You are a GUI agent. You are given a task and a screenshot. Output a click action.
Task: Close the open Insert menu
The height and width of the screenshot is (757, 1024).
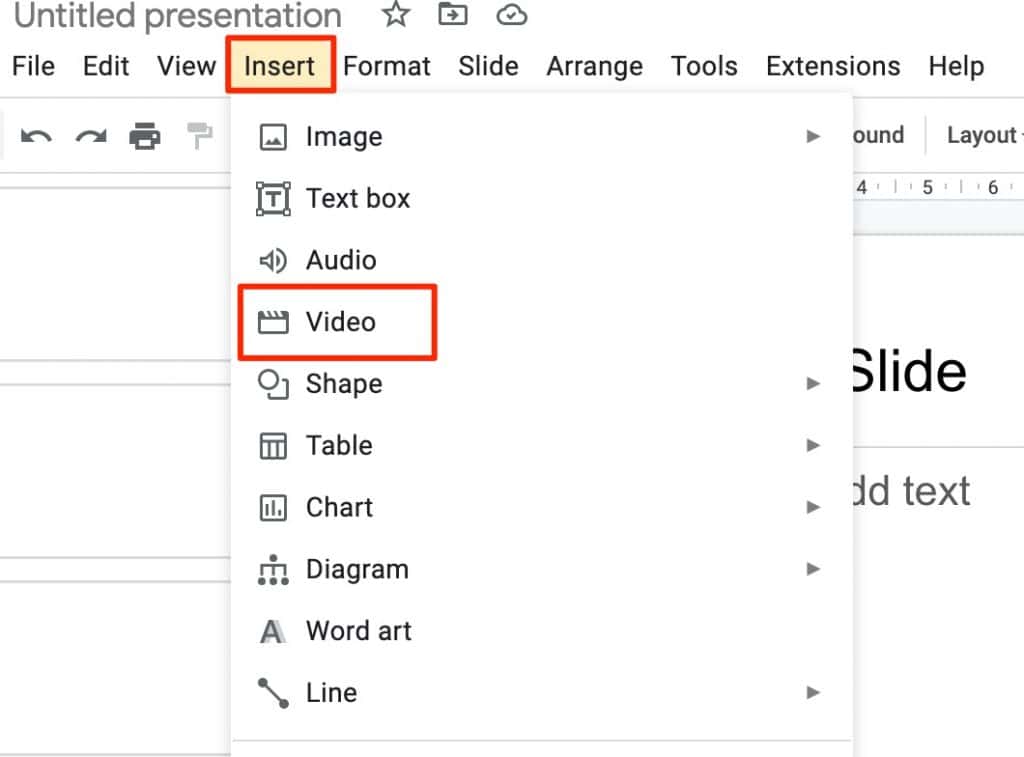point(280,65)
